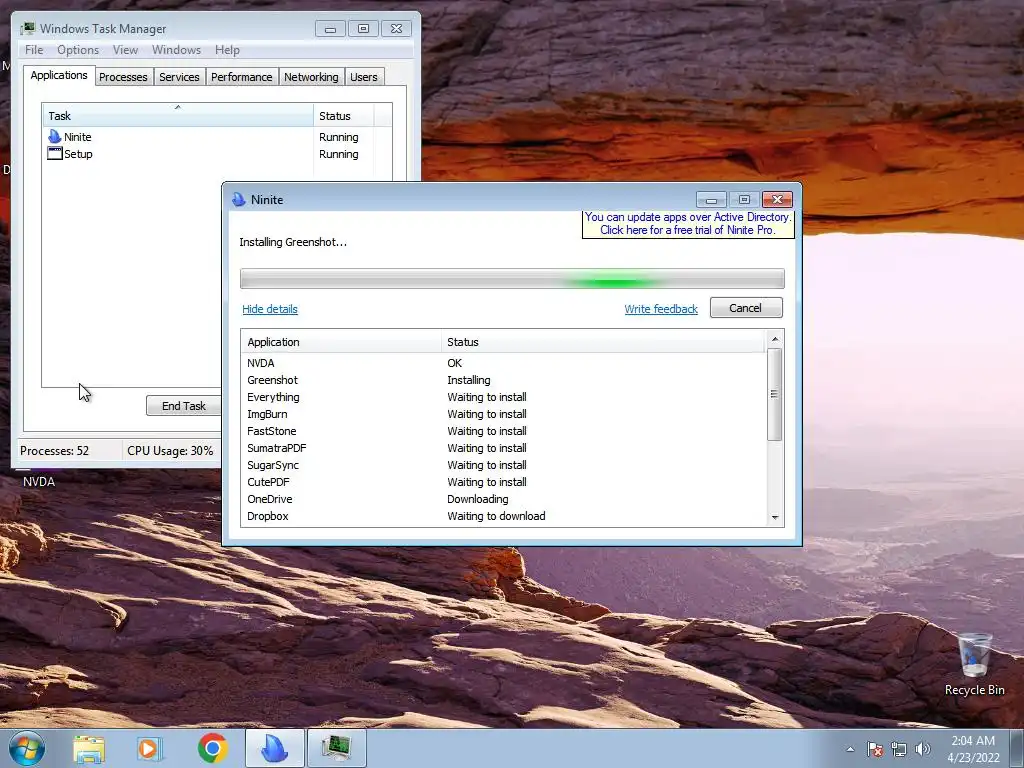Click the End Task button
The height and width of the screenshot is (768, 1024).
(x=184, y=406)
